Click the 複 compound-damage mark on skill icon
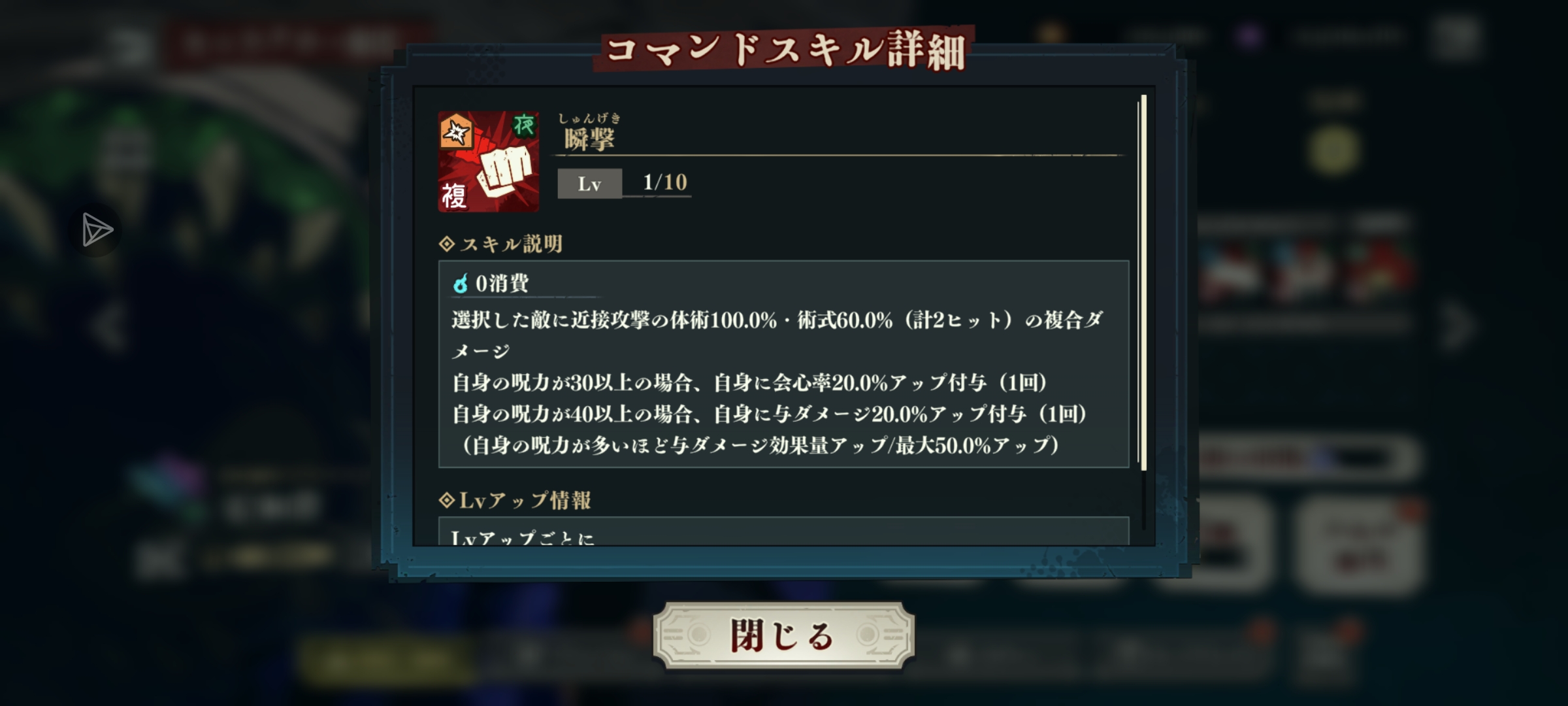The width and height of the screenshot is (1568, 706). (454, 195)
